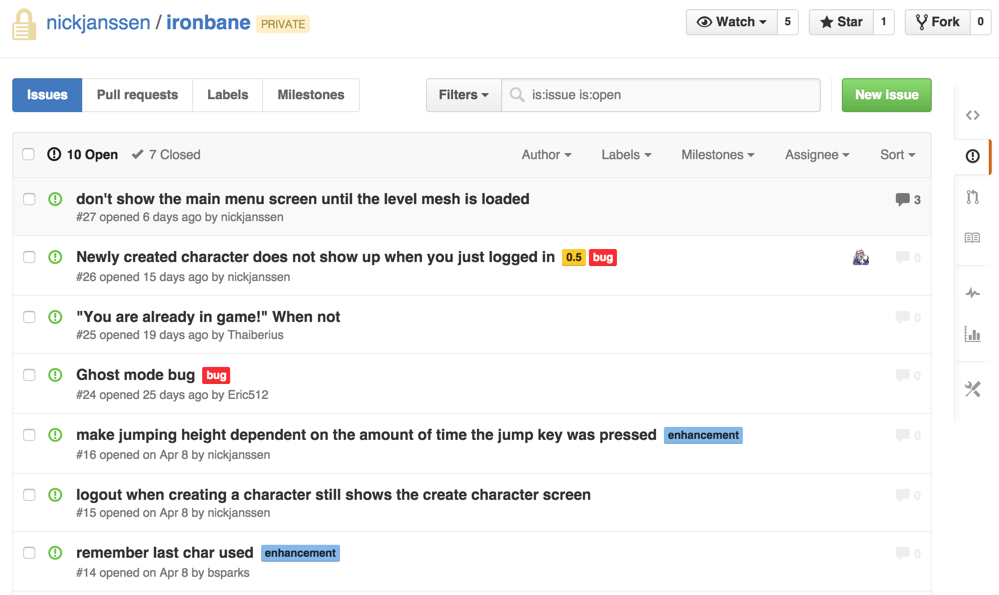Click the open-issue icon on issue #14
The width and height of the screenshot is (999, 595).
point(55,552)
